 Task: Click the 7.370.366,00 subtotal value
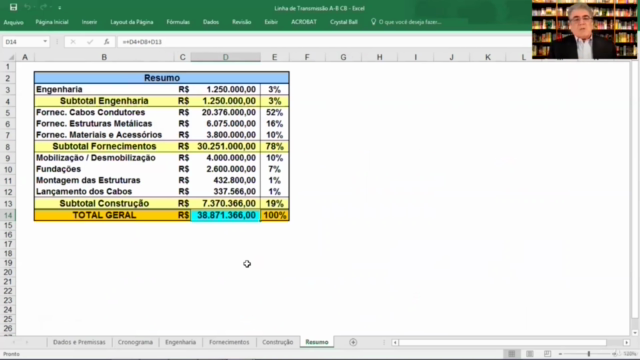pyautogui.click(x=226, y=203)
